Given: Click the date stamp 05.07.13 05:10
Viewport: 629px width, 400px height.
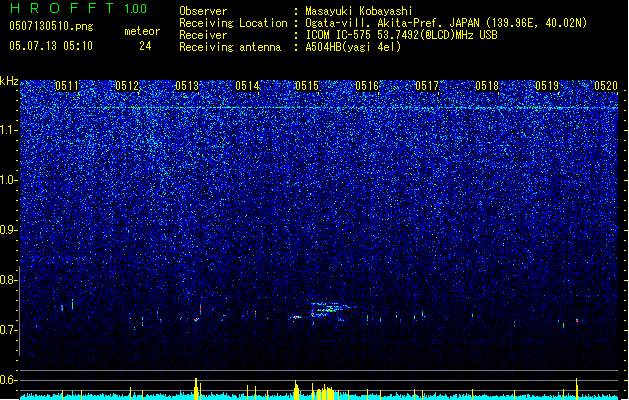Looking at the screenshot, I should click(x=51, y=46).
